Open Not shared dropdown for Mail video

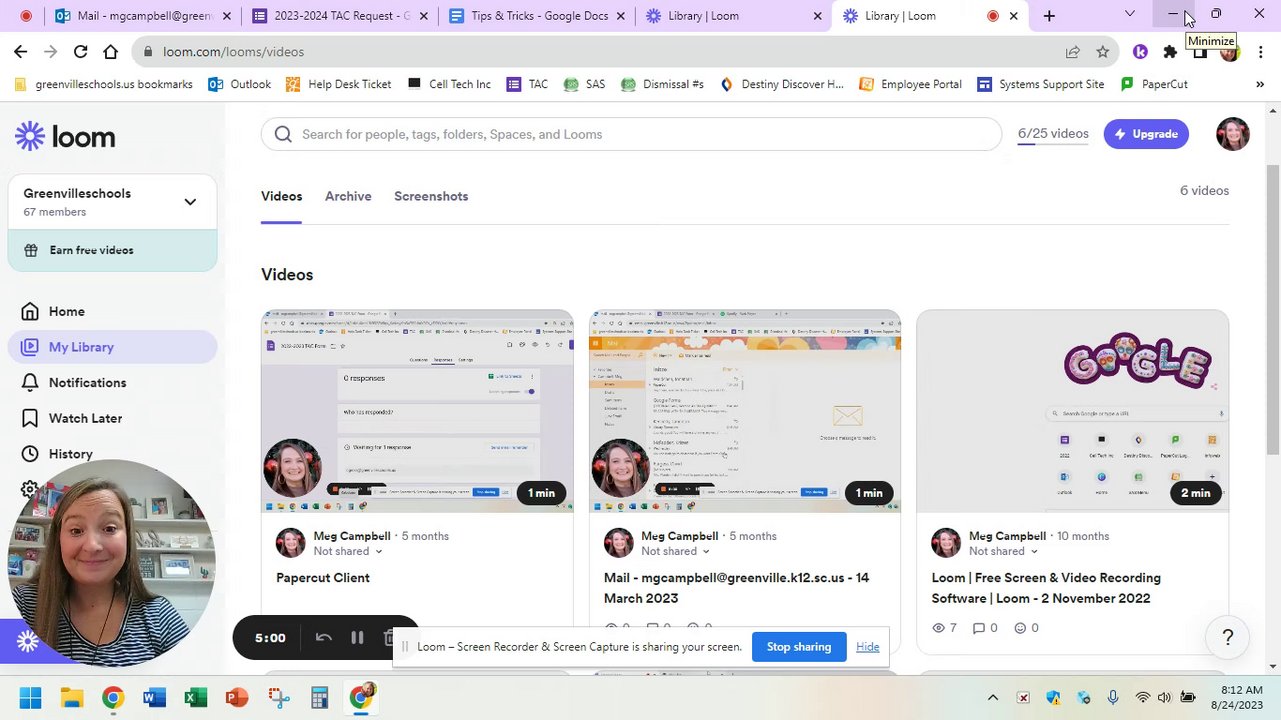pyautogui.click(x=675, y=551)
